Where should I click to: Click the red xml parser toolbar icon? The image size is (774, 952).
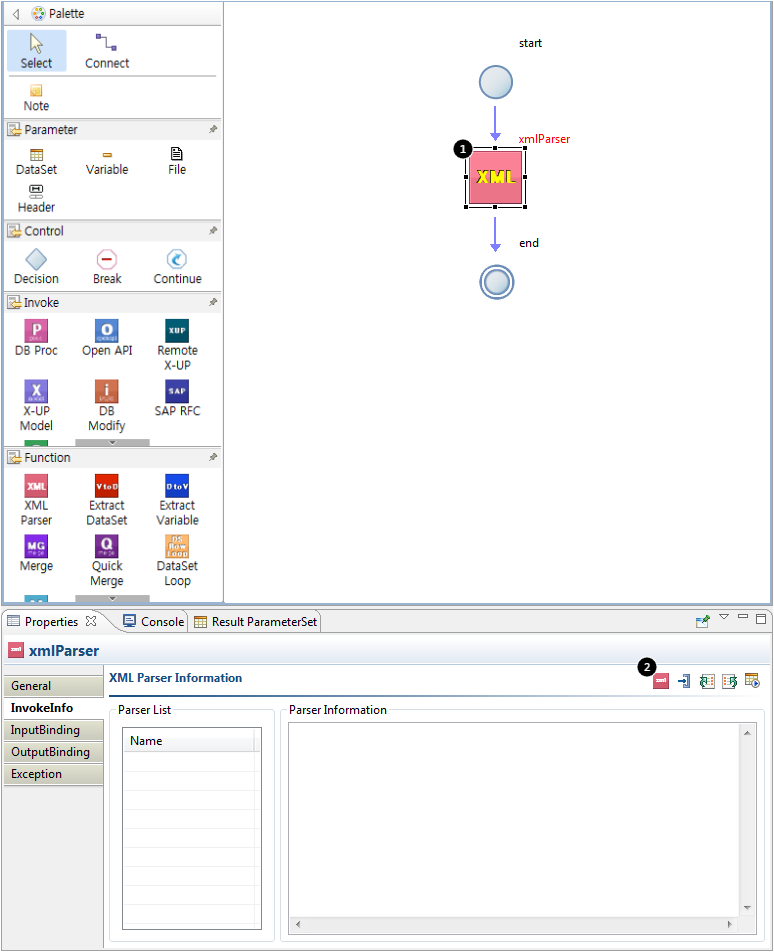click(x=660, y=681)
